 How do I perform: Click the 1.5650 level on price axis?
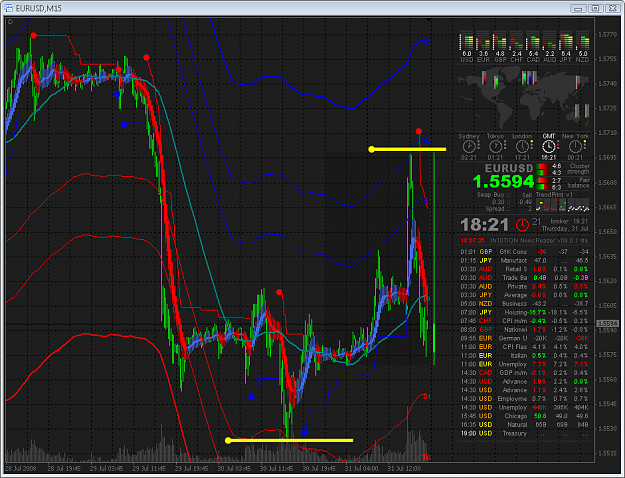607,231
